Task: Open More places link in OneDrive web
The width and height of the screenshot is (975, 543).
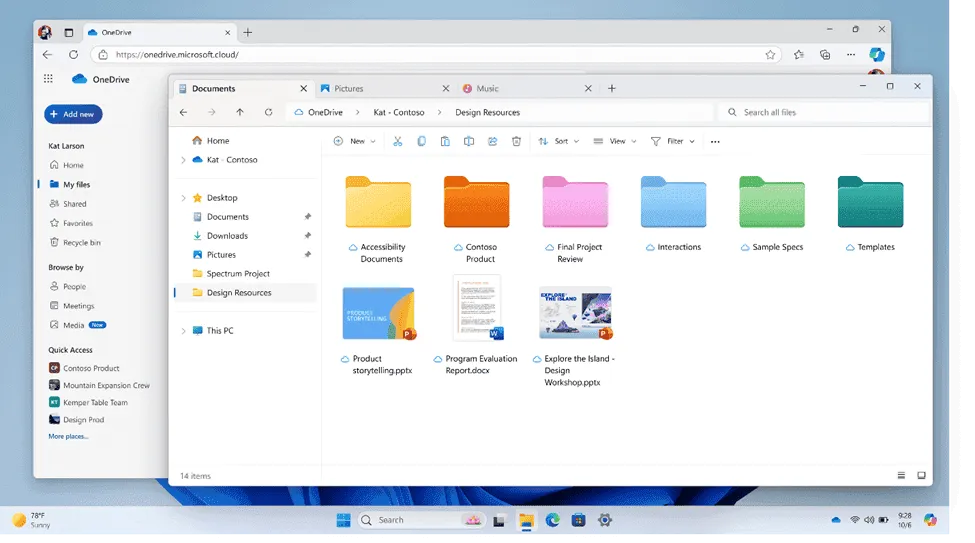Action: 68,437
